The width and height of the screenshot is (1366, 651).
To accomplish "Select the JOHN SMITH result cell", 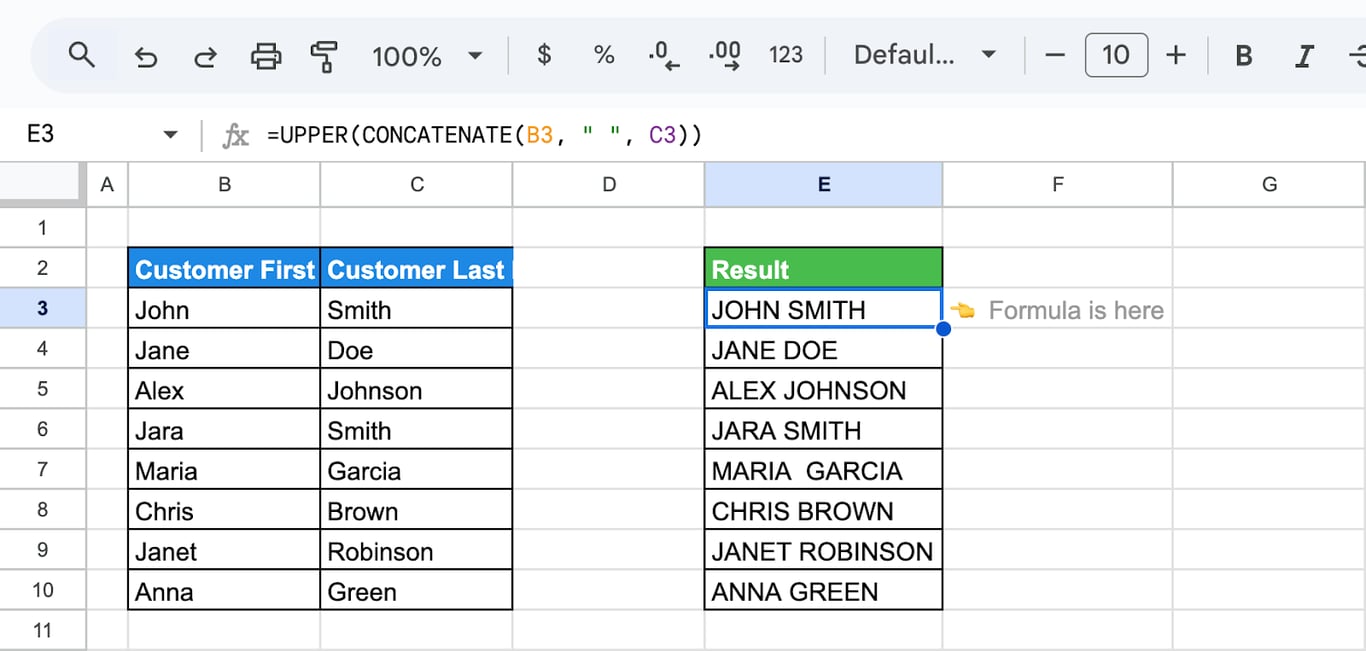I will click(823, 308).
